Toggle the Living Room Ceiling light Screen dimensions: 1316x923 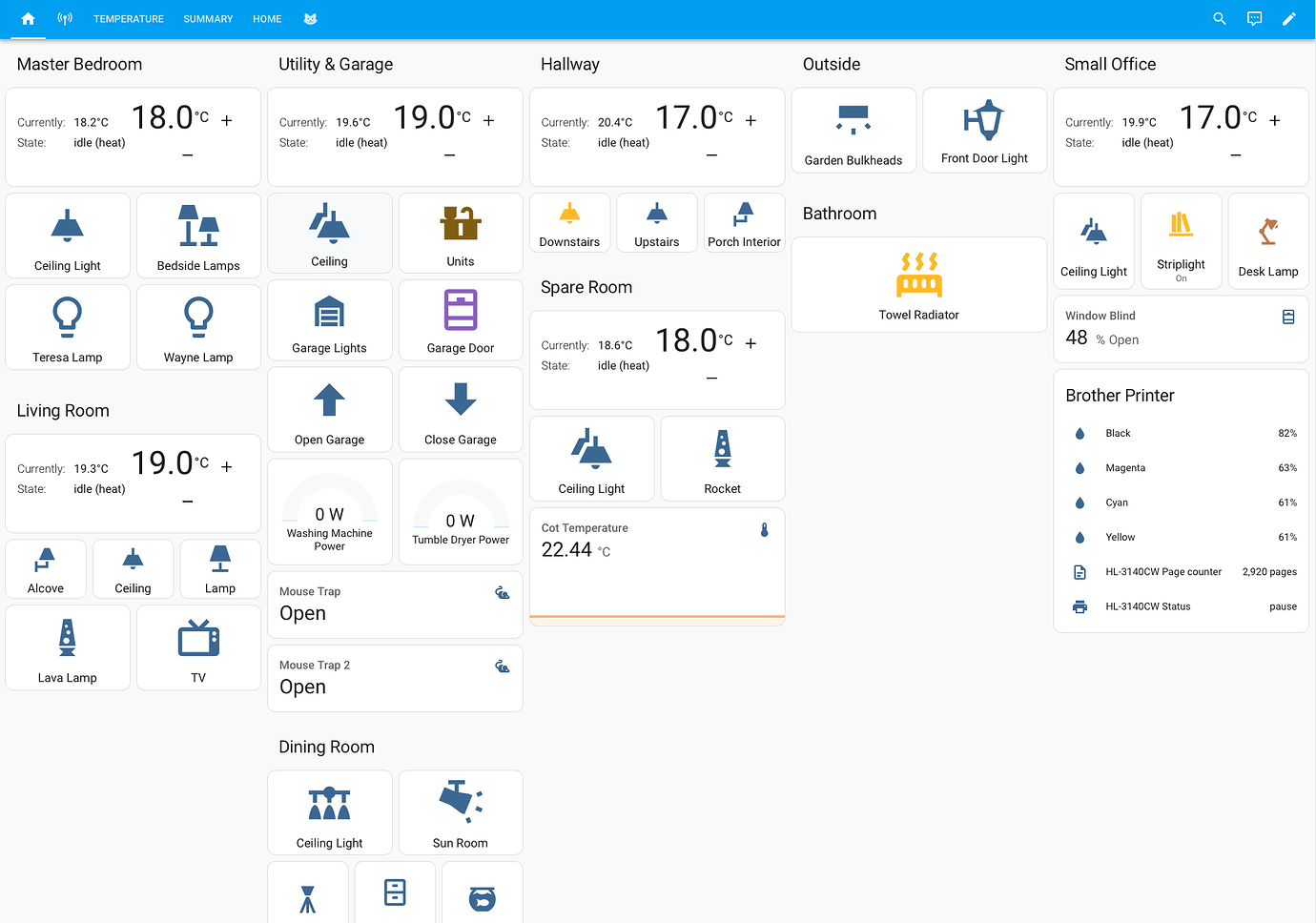click(133, 569)
